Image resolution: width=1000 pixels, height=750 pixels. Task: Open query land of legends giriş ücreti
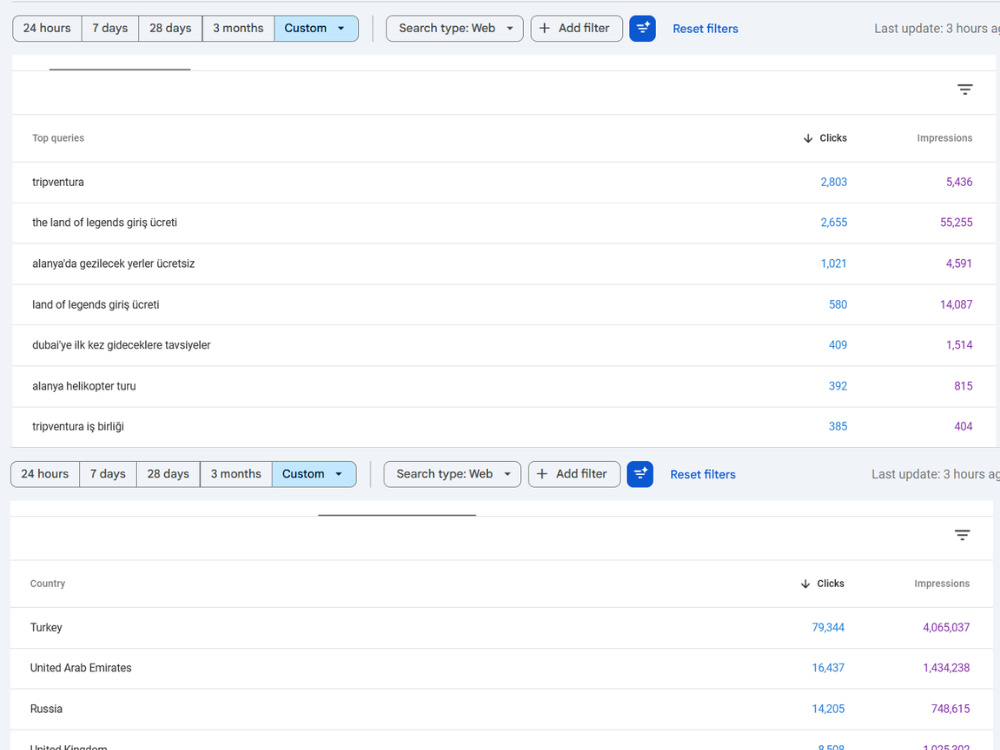click(503, 305)
